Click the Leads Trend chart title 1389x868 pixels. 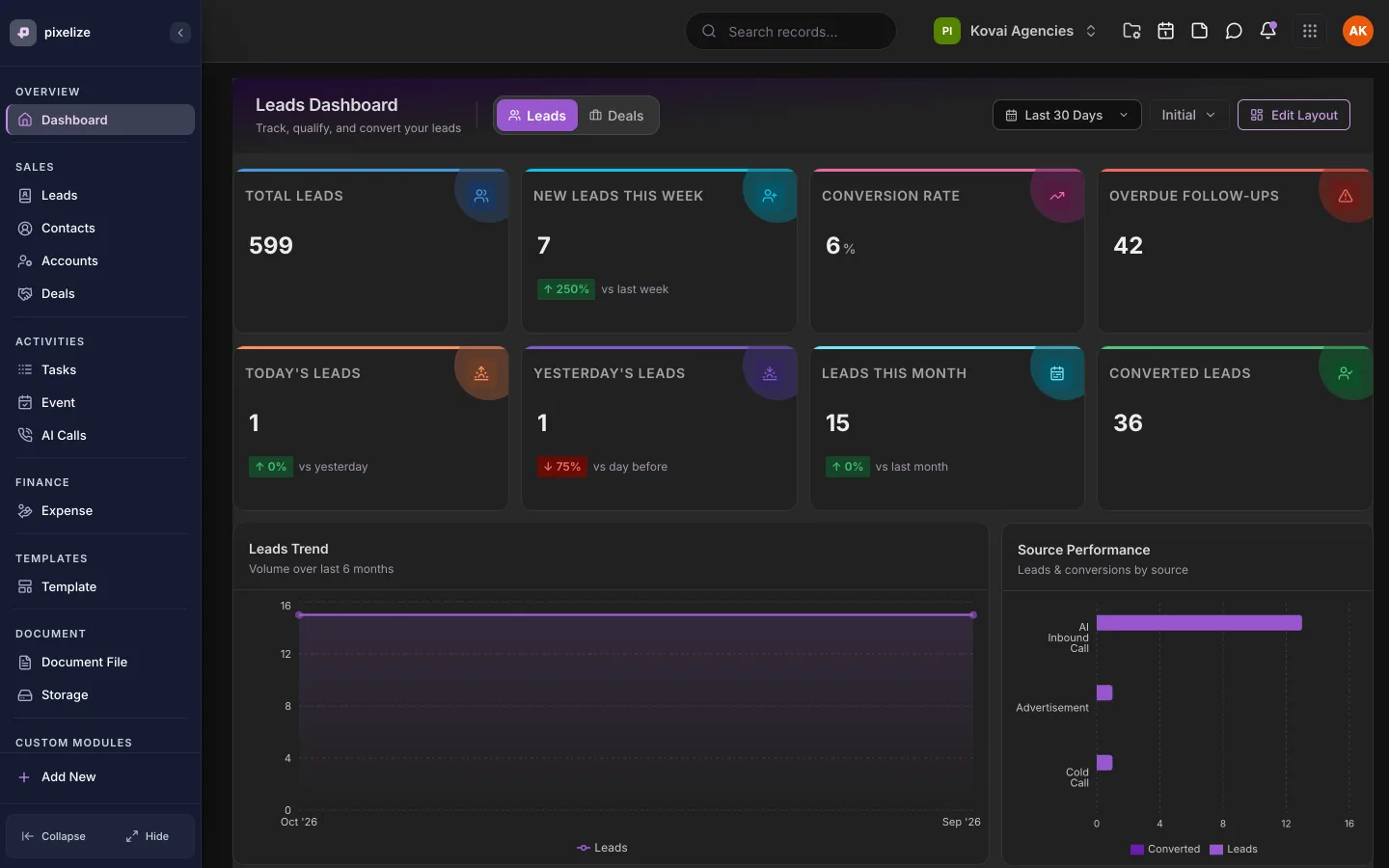(x=288, y=549)
